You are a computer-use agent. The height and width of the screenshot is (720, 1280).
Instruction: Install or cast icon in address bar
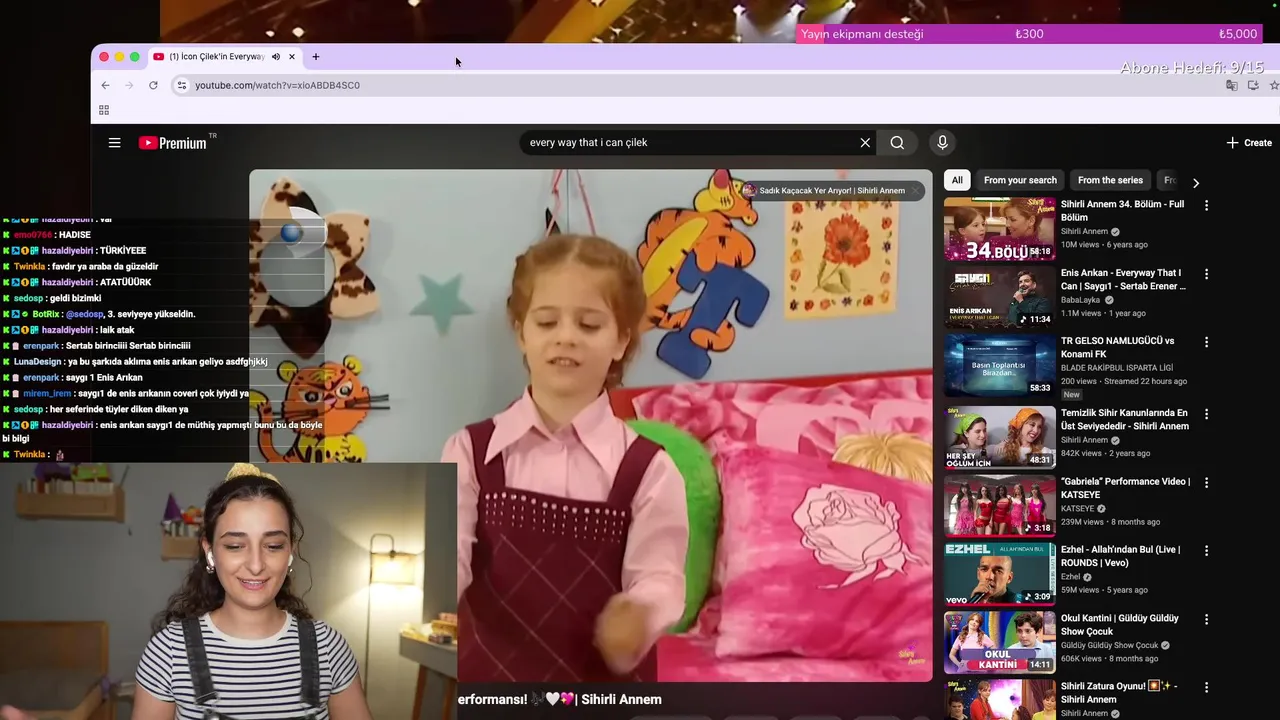[x=1253, y=85]
